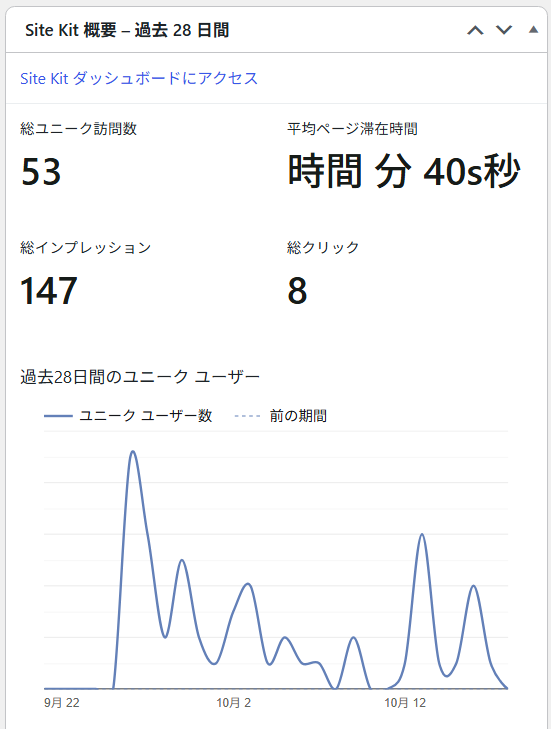The image size is (551, 729).
Task: Click the session duration value 40s秒
Action: coord(471,171)
